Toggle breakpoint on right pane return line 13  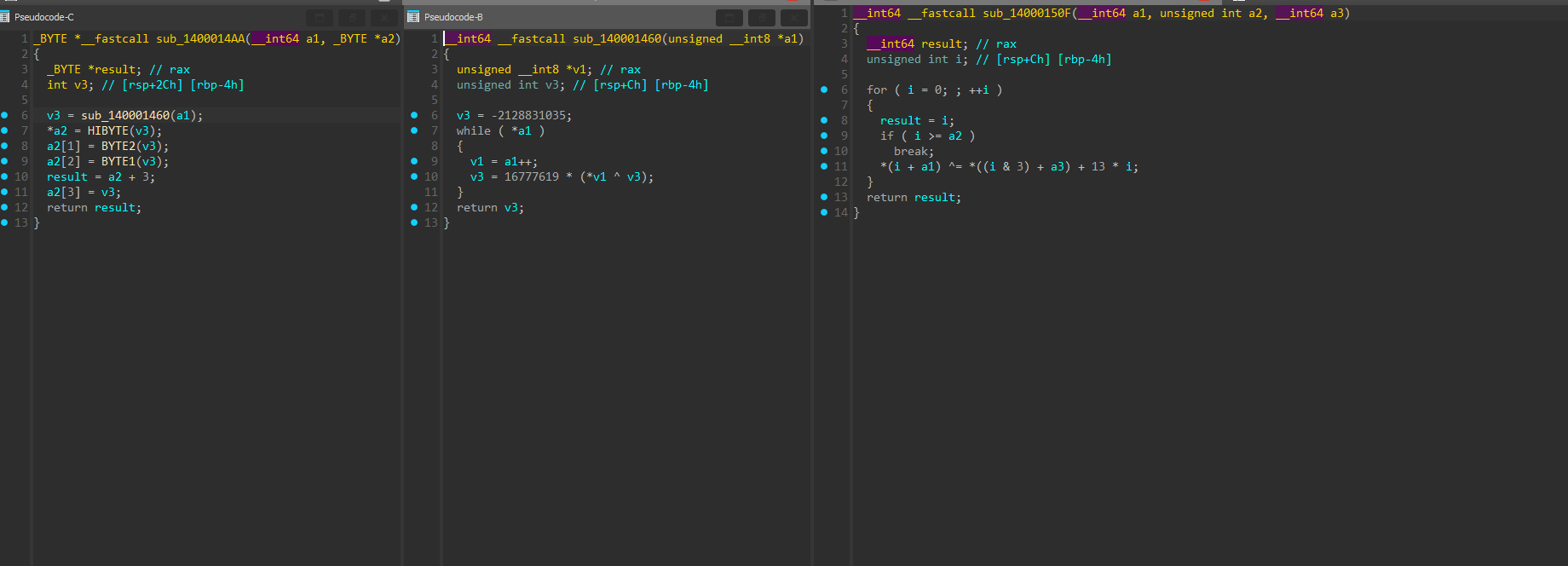pos(824,197)
